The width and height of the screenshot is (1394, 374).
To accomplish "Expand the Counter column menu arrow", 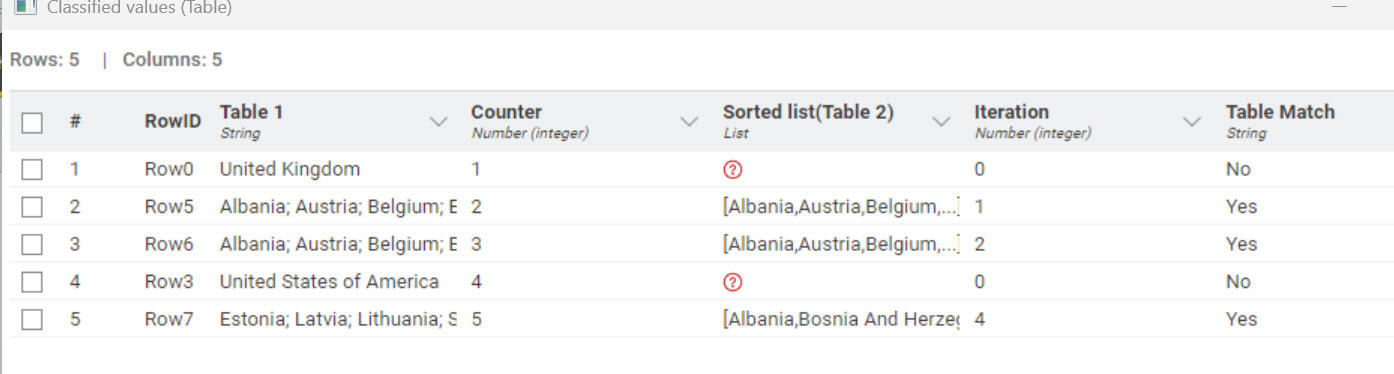I will click(689, 122).
